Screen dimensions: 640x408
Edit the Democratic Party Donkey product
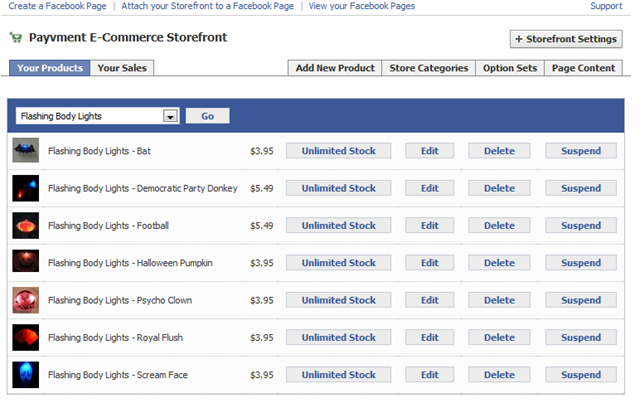coord(429,188)
